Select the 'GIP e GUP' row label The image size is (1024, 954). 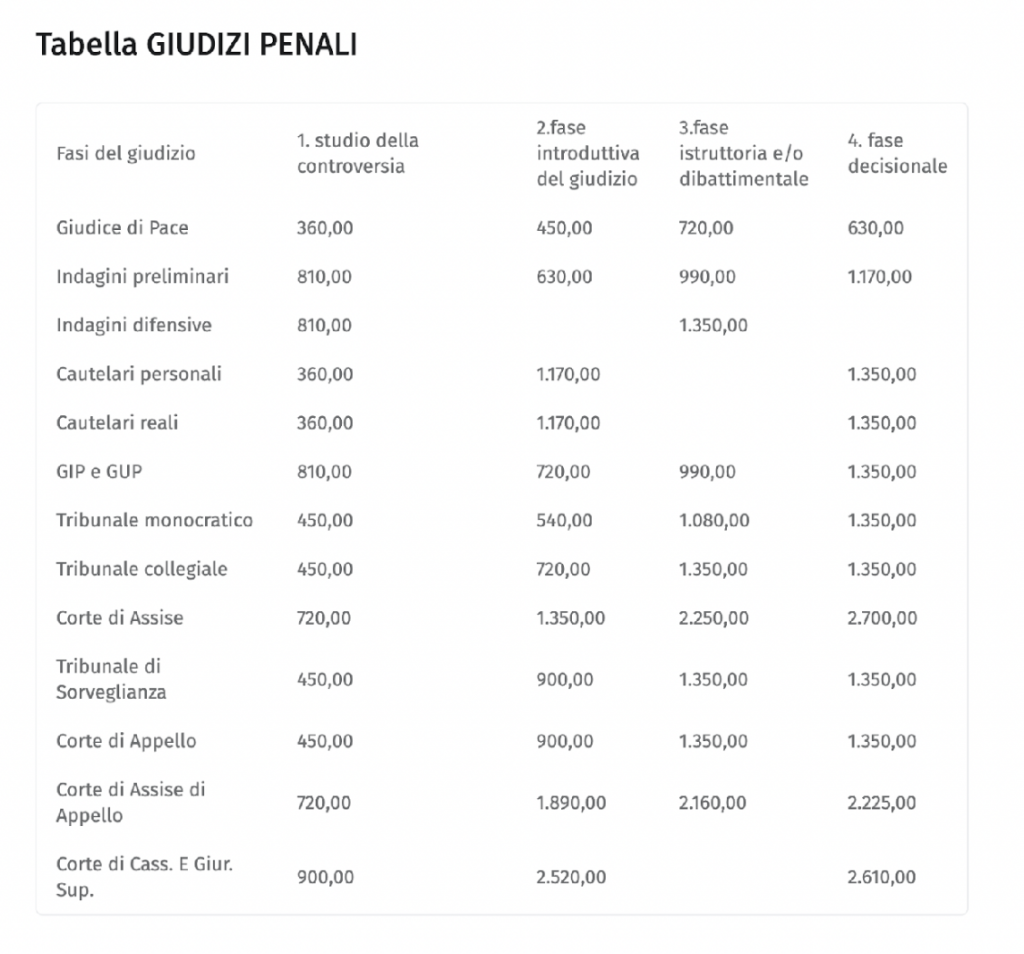coord(99,471)
